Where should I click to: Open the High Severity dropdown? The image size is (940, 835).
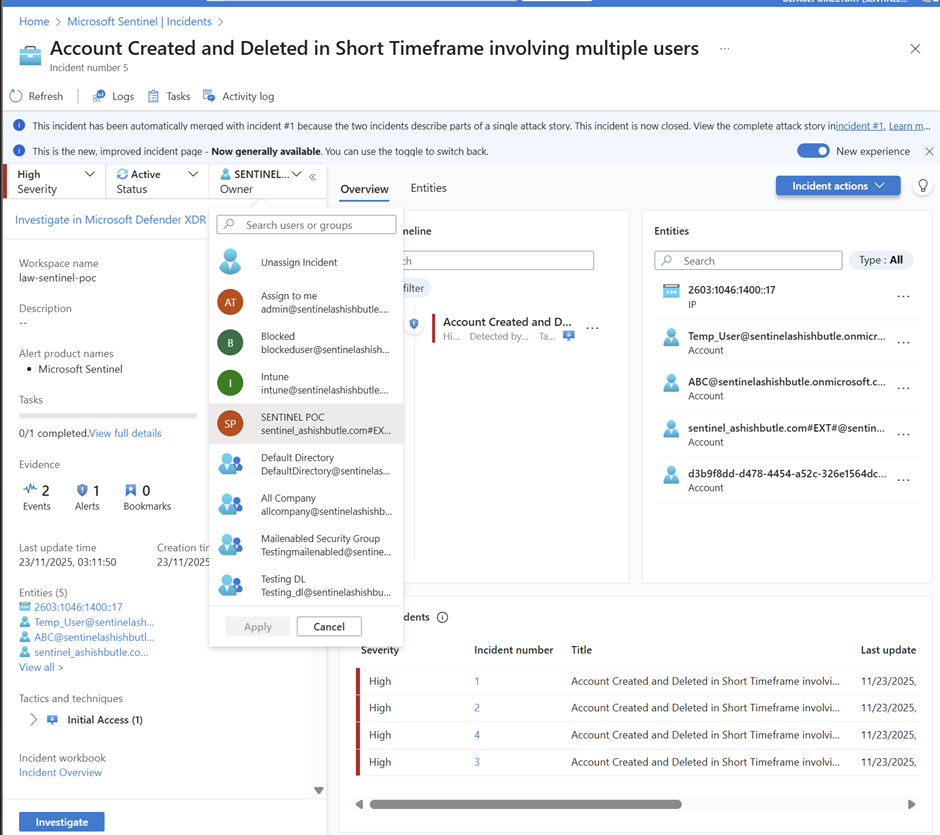tap(56, 181)
